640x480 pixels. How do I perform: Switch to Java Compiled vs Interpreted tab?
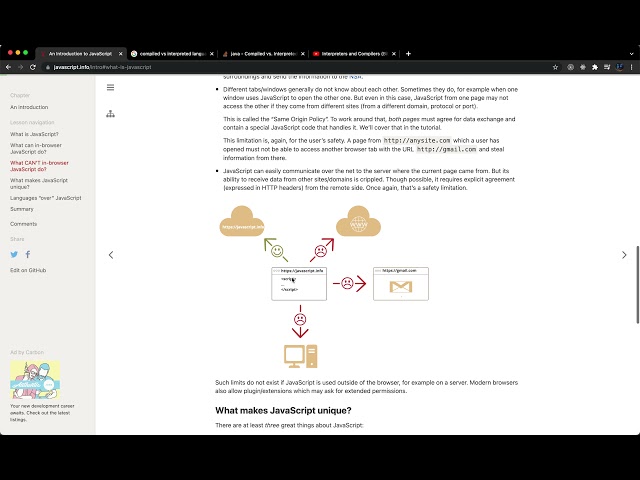click(264, 53)
